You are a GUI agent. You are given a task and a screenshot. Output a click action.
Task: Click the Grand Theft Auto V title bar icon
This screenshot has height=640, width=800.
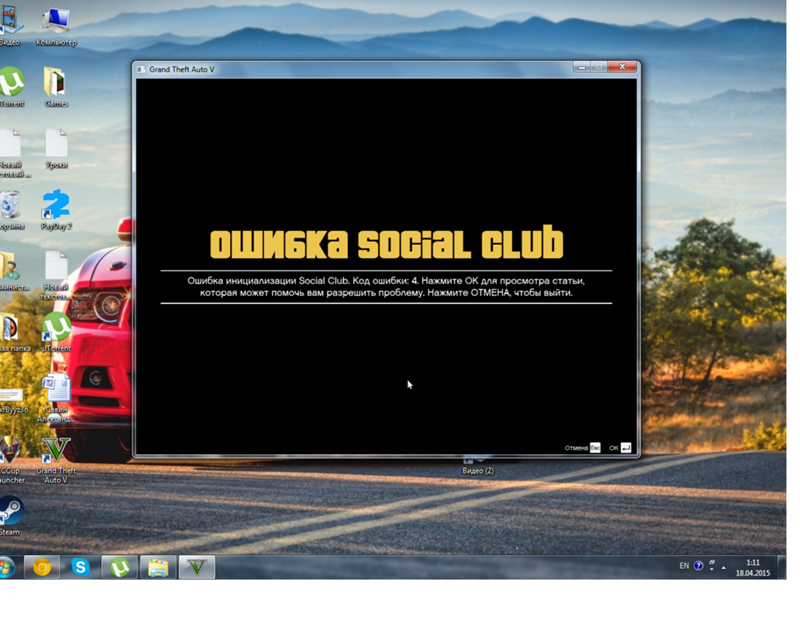click(x=141, y=69)
